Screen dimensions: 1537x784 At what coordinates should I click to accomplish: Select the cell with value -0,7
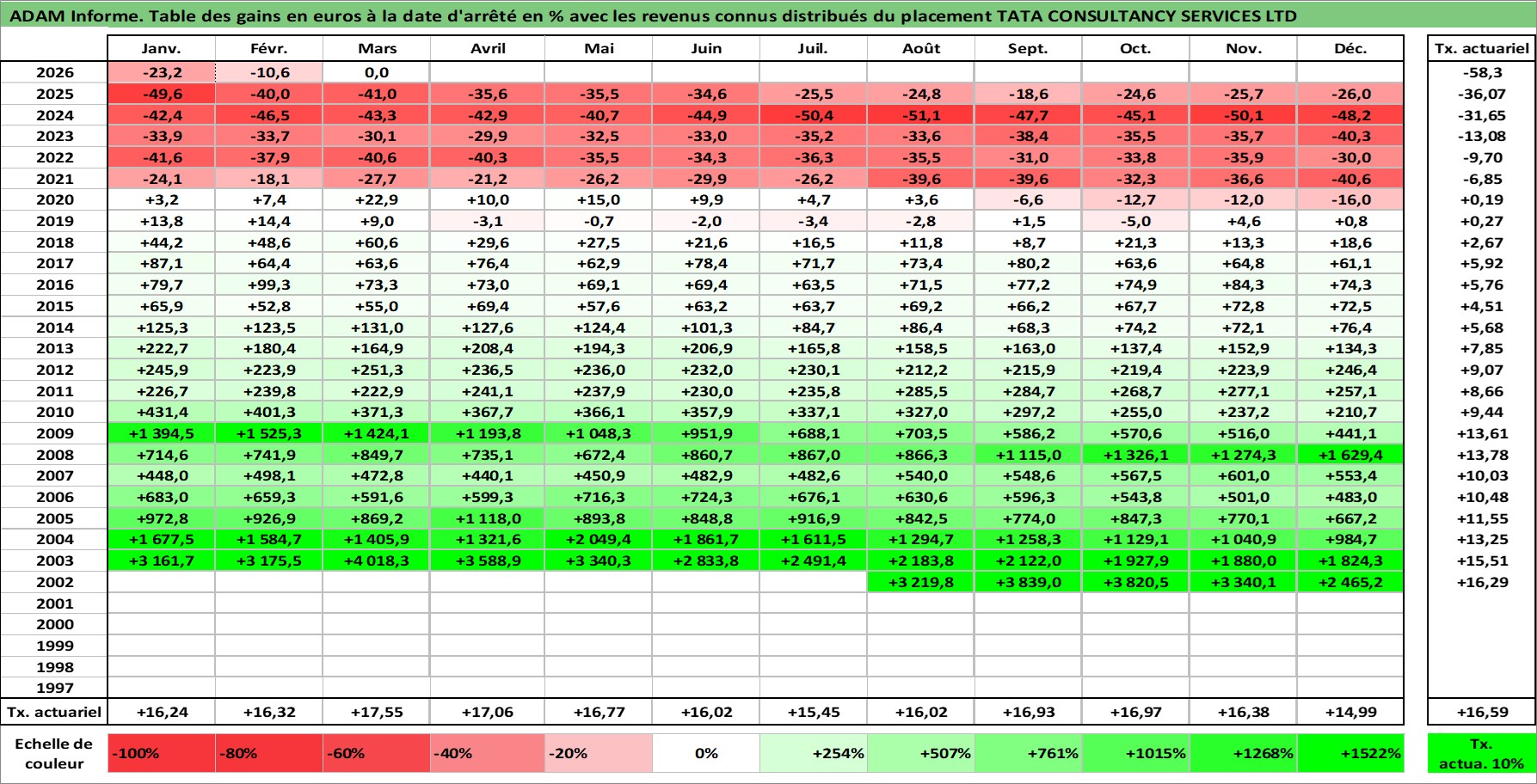click(x=599, y=221)
